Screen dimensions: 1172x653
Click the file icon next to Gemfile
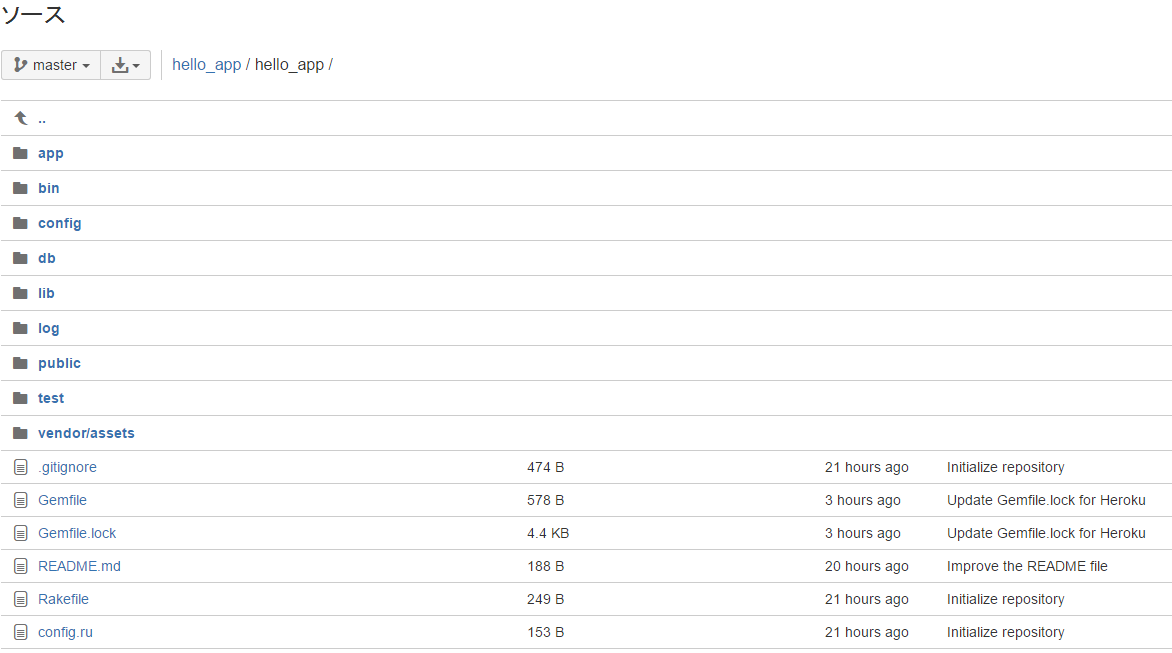coord(21,501)
